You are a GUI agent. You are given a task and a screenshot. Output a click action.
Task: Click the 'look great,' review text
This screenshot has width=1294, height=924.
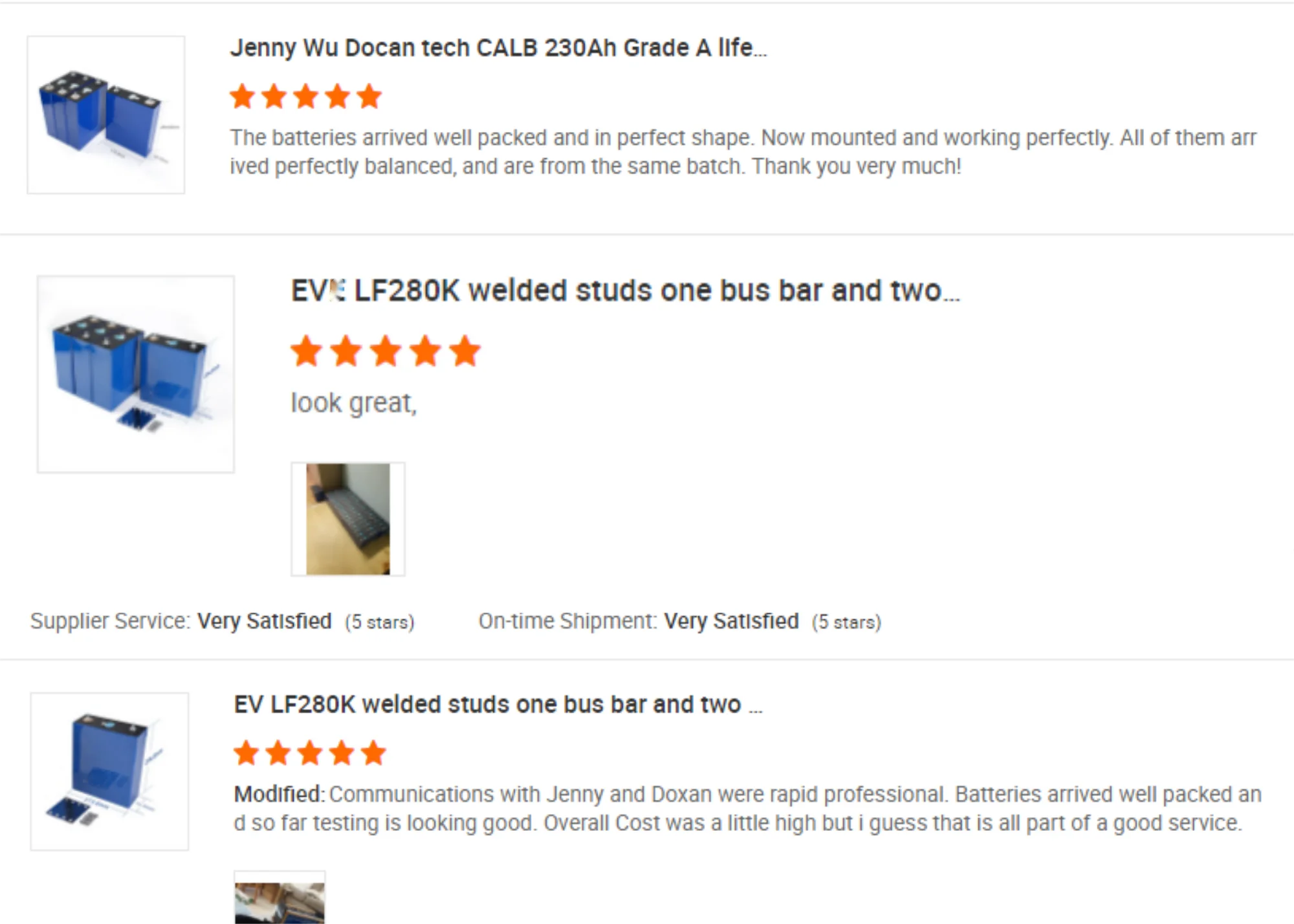pos(354,403)
